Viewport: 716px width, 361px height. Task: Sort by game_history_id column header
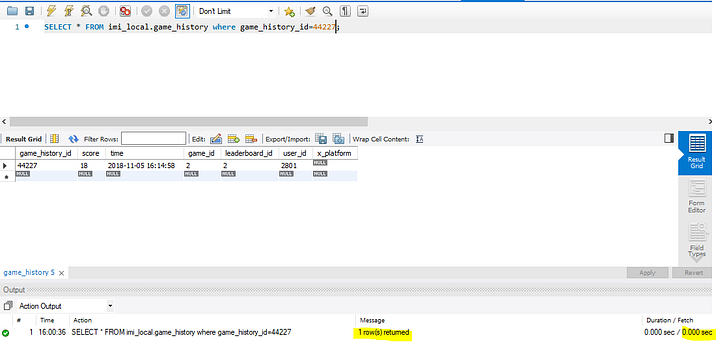click(x=45, y=153)
